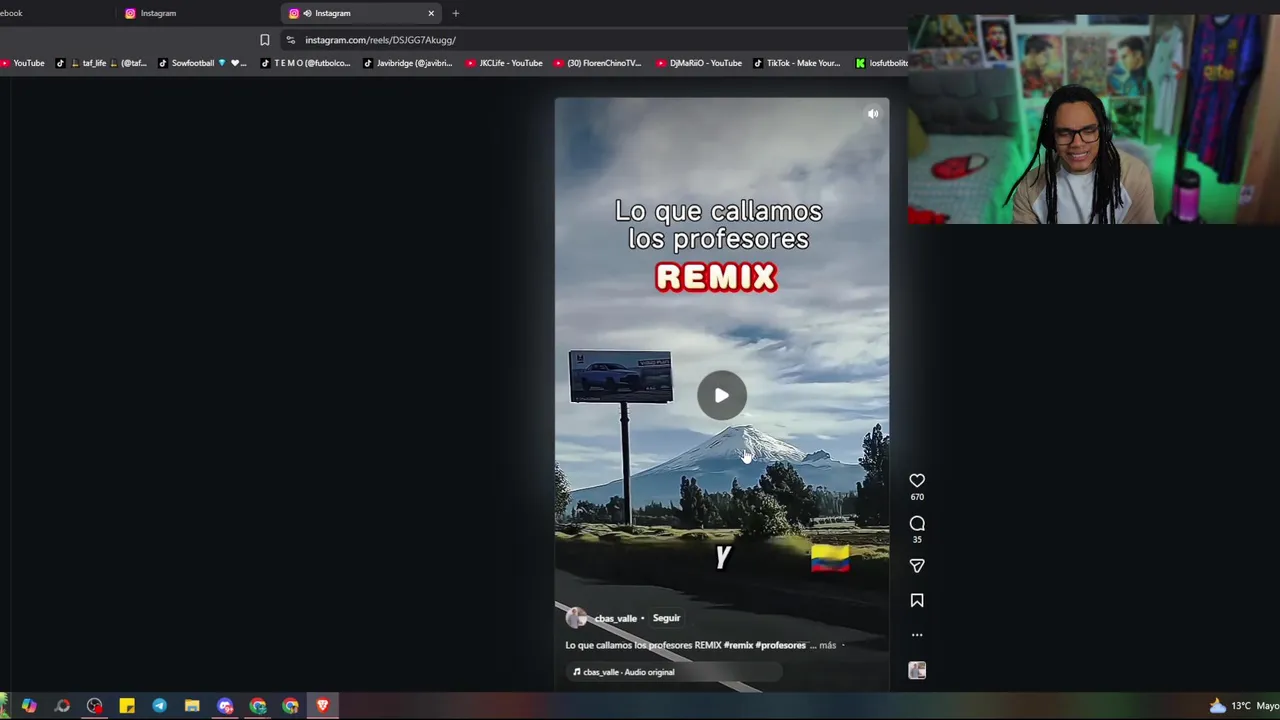
Task: Open the three-dot more options menu
Action: click(917, 635)
